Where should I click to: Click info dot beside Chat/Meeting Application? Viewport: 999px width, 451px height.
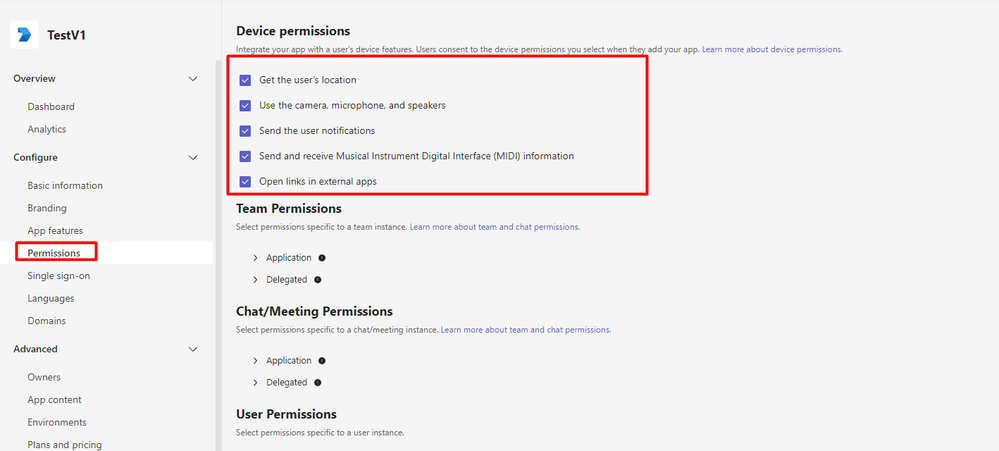point(322,361)
